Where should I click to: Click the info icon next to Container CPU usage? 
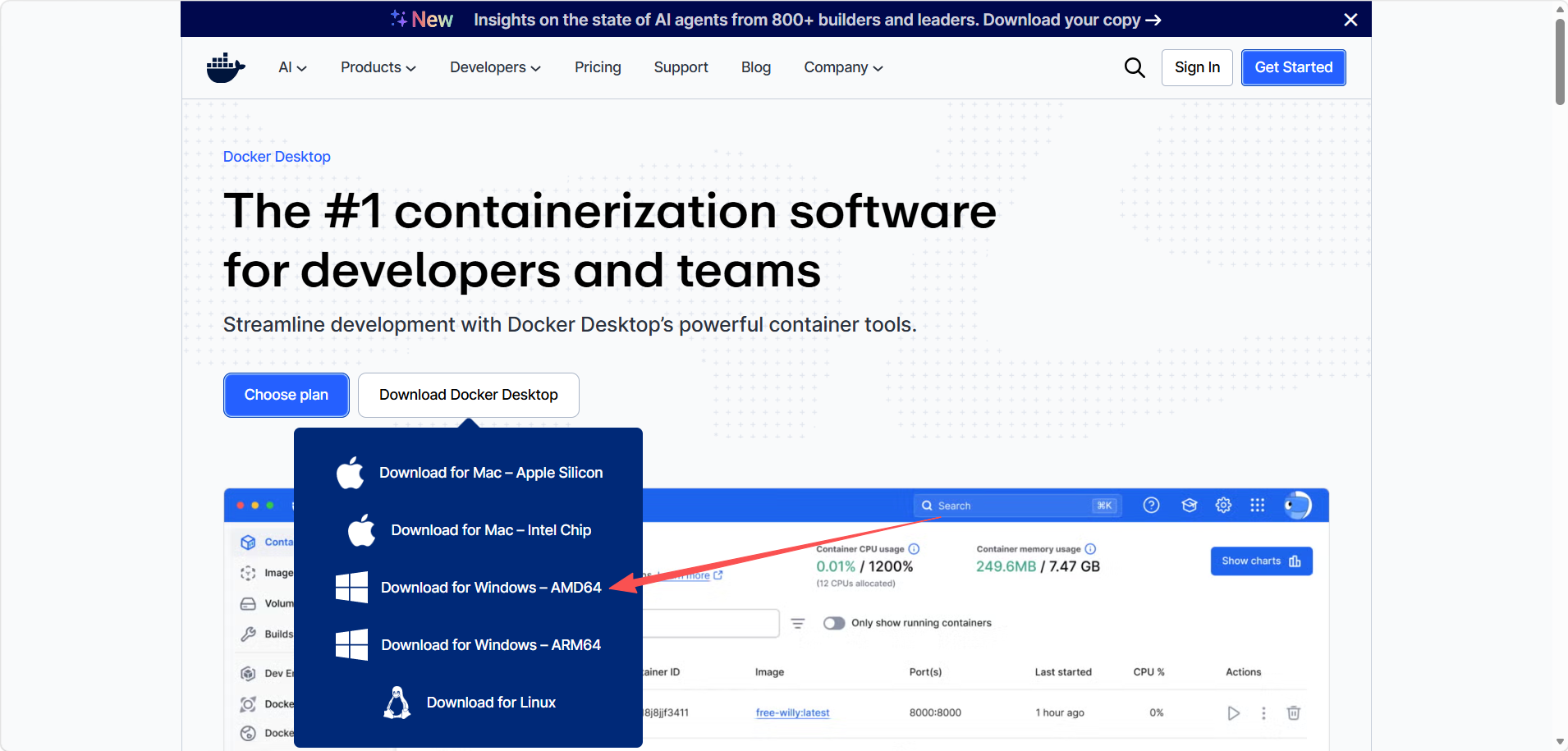[914, 549]
